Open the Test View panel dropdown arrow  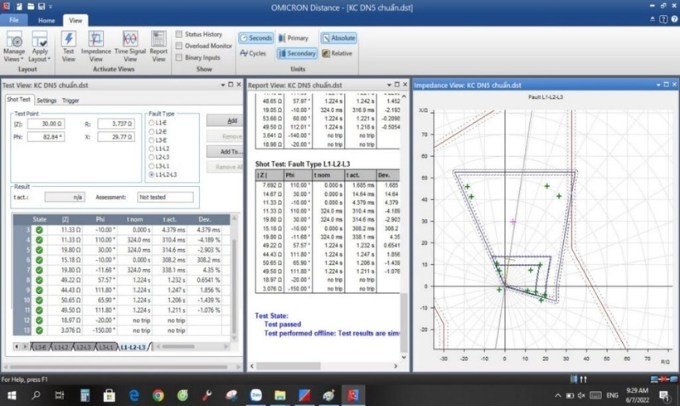[x=223, y=85]
